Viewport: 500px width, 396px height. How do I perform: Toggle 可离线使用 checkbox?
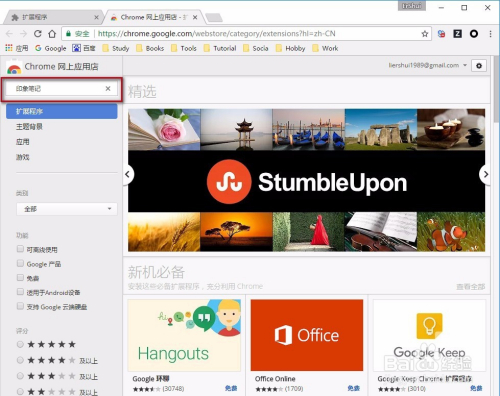[x=20, y=249]
